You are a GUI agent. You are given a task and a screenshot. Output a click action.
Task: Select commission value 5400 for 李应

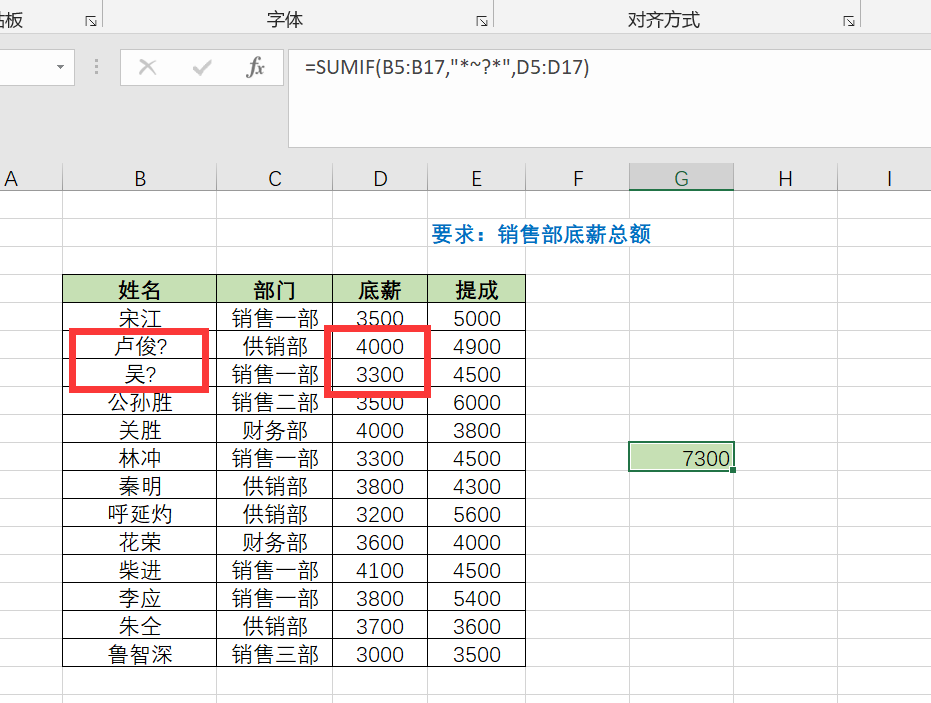tap(476, 597)
